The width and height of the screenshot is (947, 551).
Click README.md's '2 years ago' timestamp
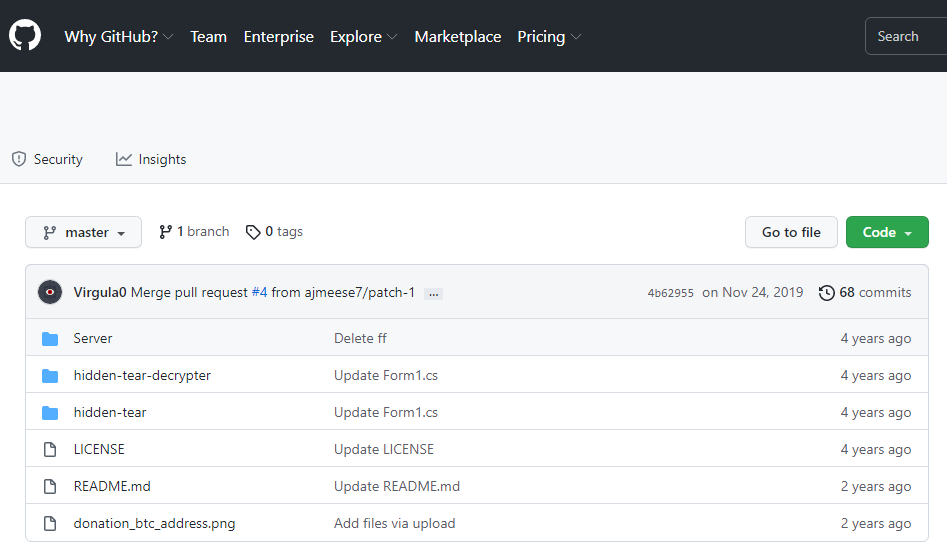point(876,486)
